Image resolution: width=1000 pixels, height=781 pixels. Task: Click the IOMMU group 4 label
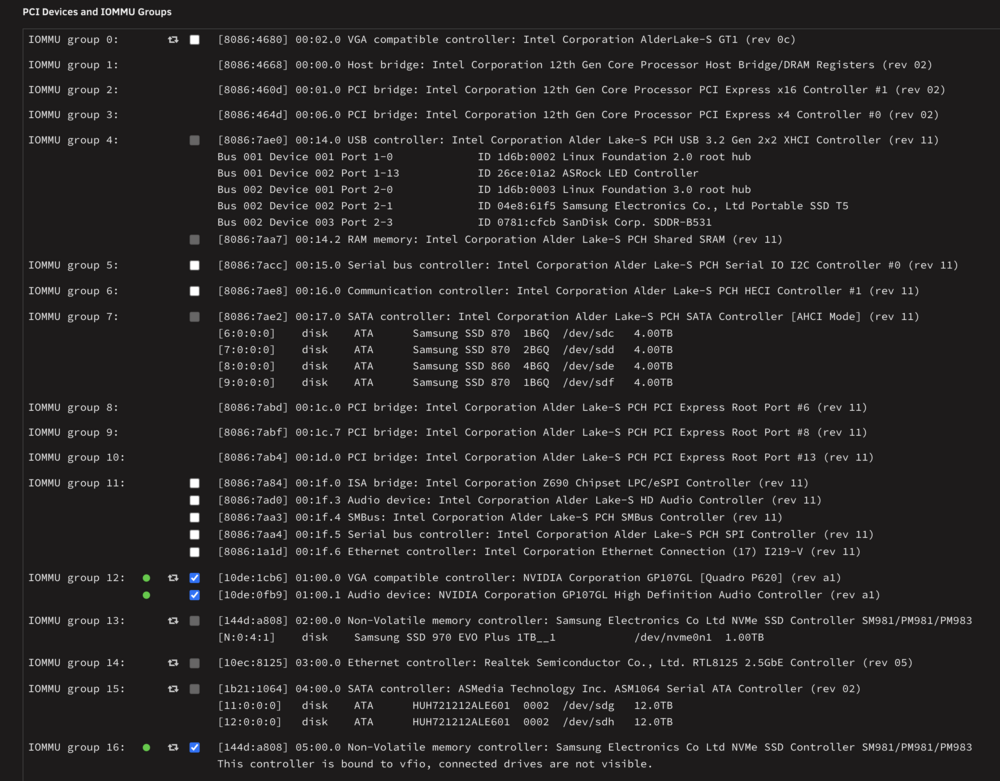pyautogui.click(x=73, y=140)
